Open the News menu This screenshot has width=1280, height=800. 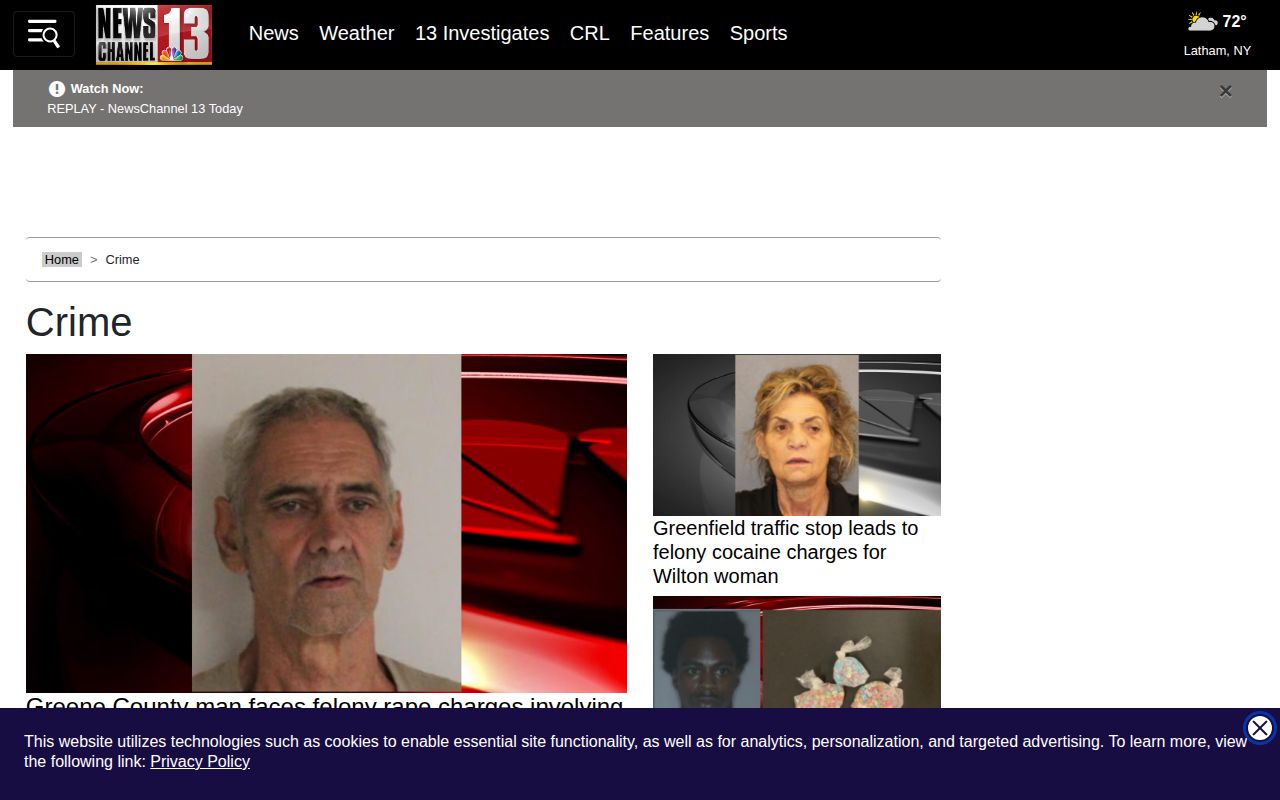[273, 33]
